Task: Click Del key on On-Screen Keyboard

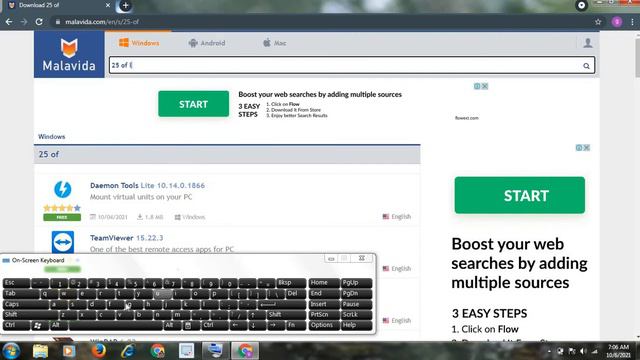Action: click(x=296, y=293)
